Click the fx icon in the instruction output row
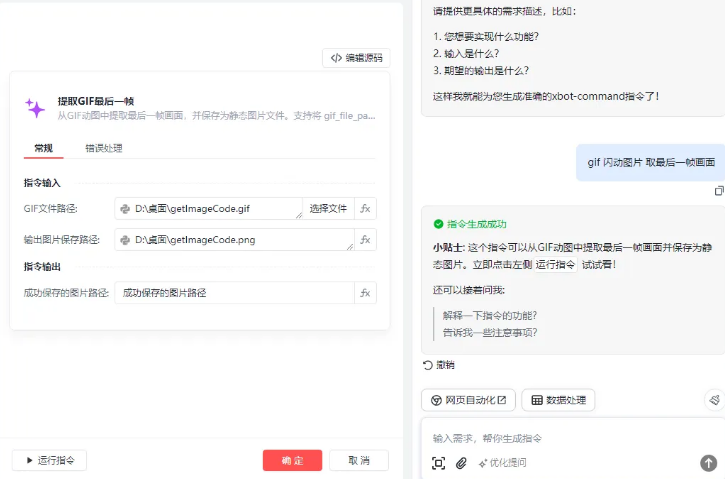Image resolution: width=725 pixels, height=479 pixels. click(365, 293)
